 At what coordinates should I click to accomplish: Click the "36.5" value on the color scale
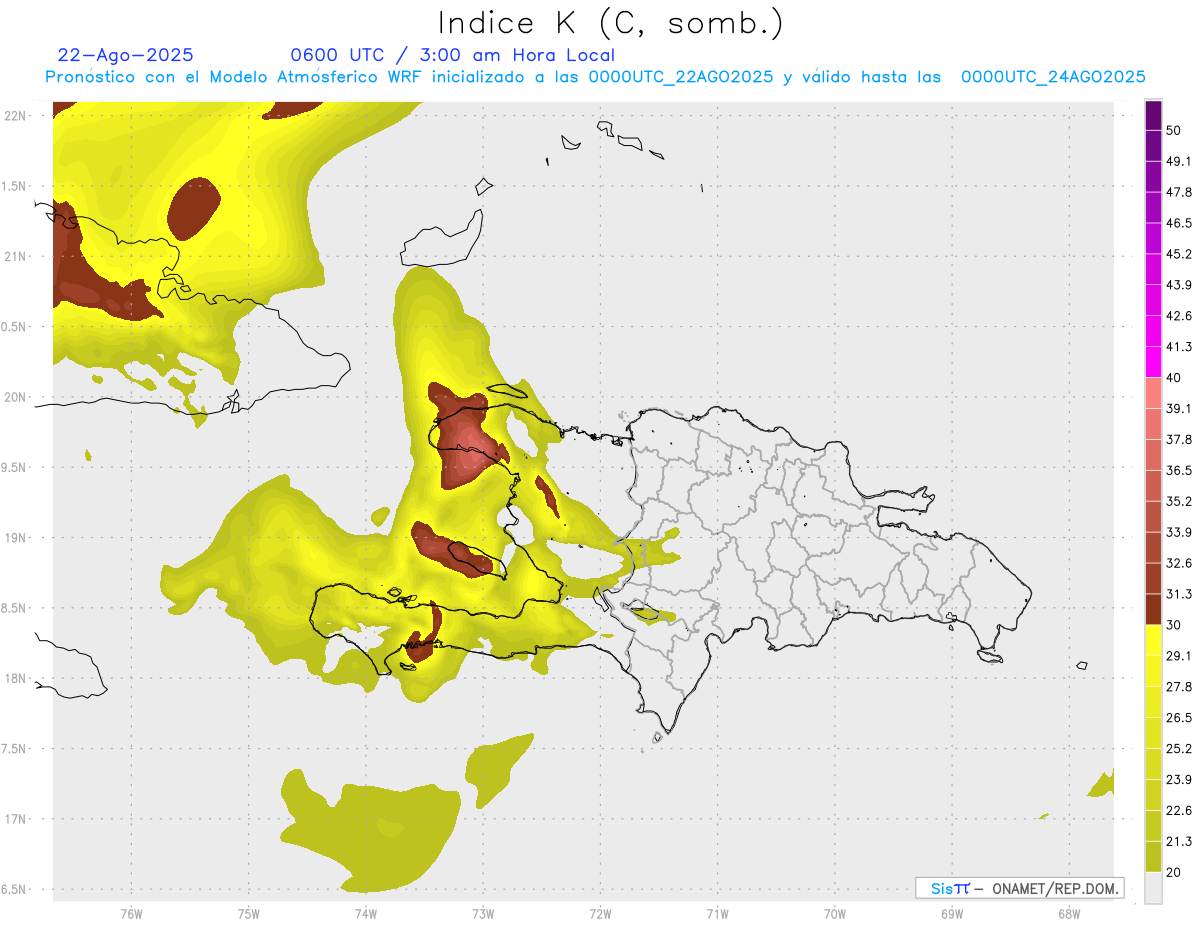coord(1179,470)
